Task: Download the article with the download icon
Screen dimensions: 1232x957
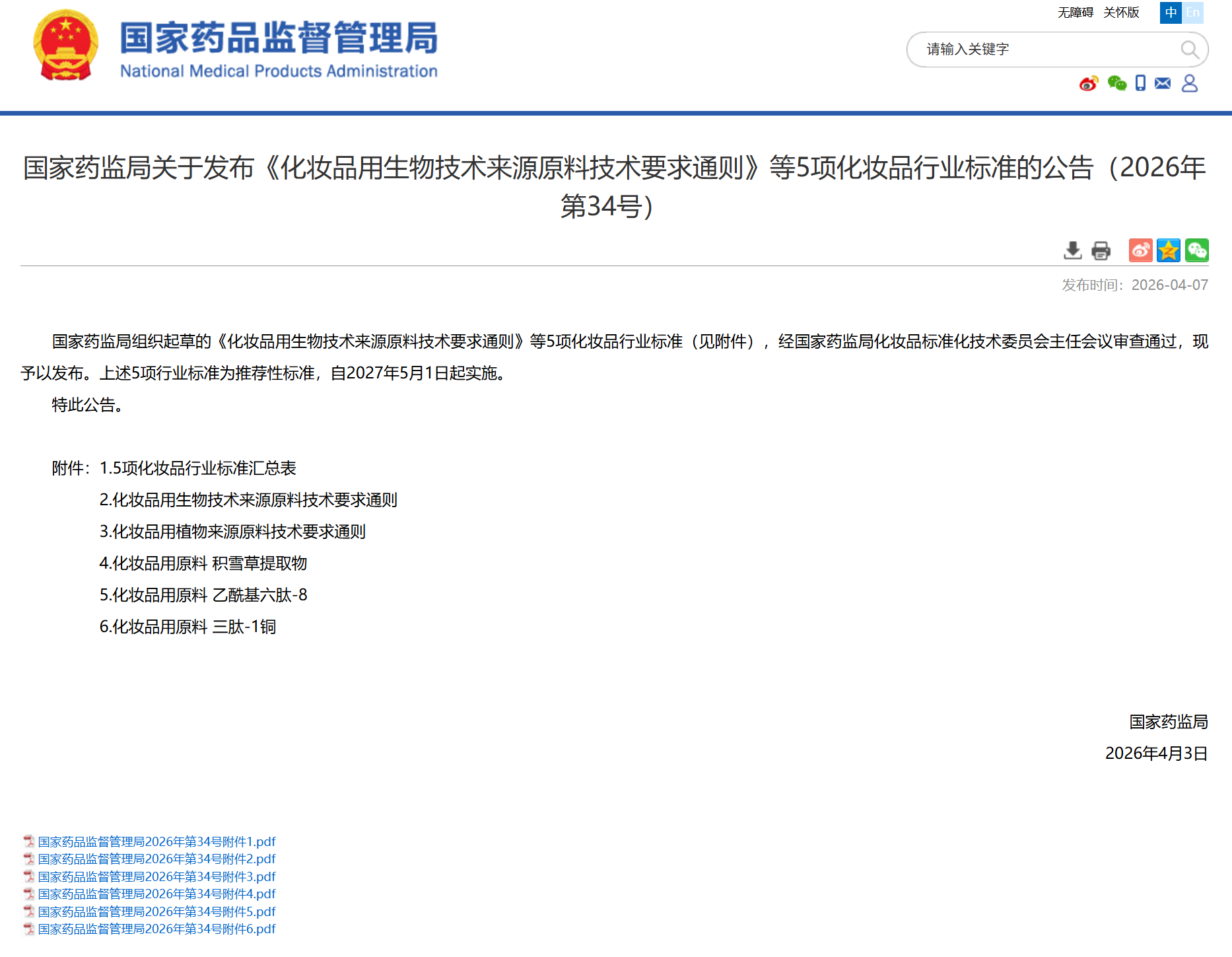Action: point(1073,250)
